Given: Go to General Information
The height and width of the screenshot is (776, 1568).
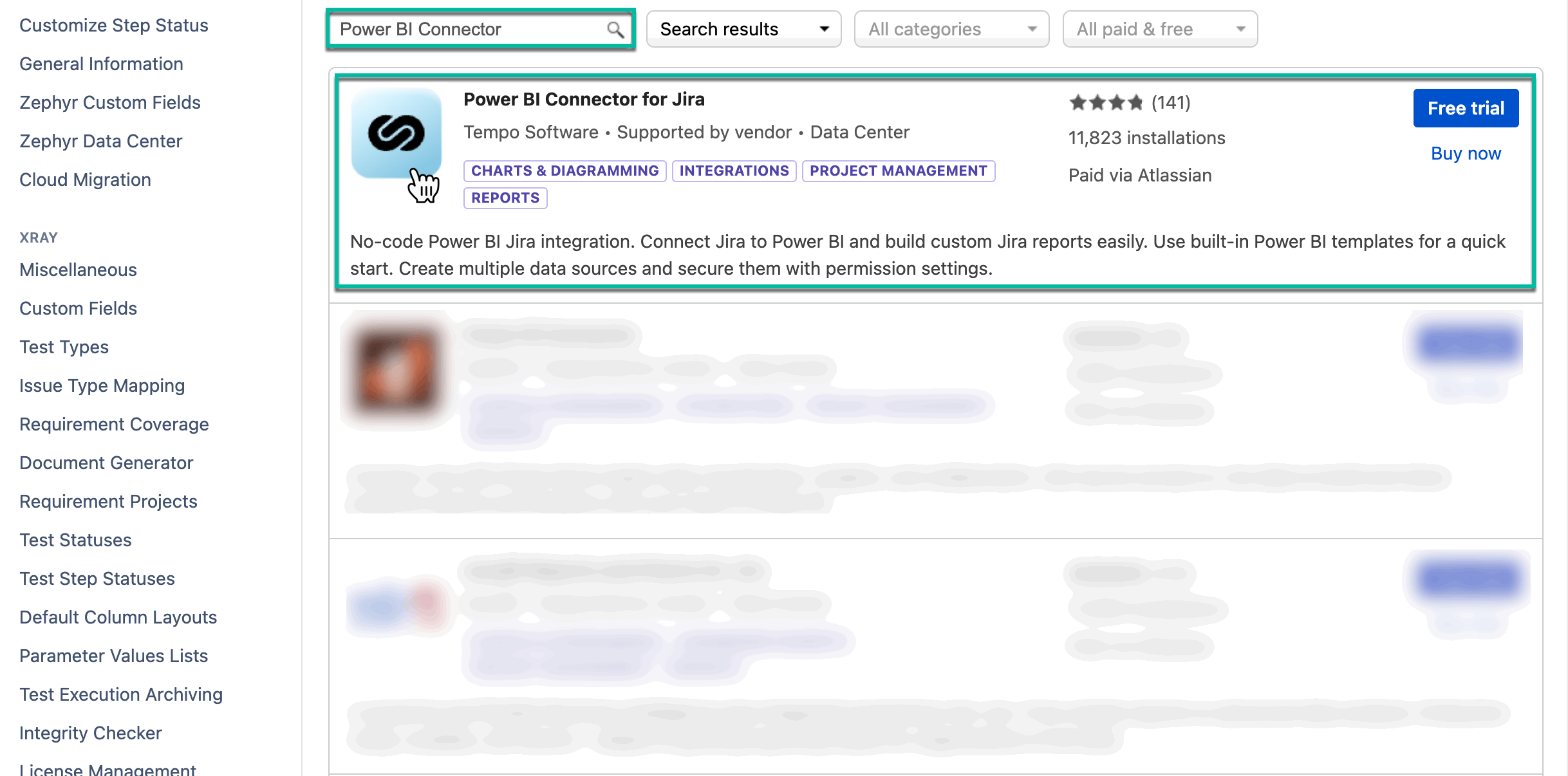Looking at the screenshot, I should click(101, 64).
